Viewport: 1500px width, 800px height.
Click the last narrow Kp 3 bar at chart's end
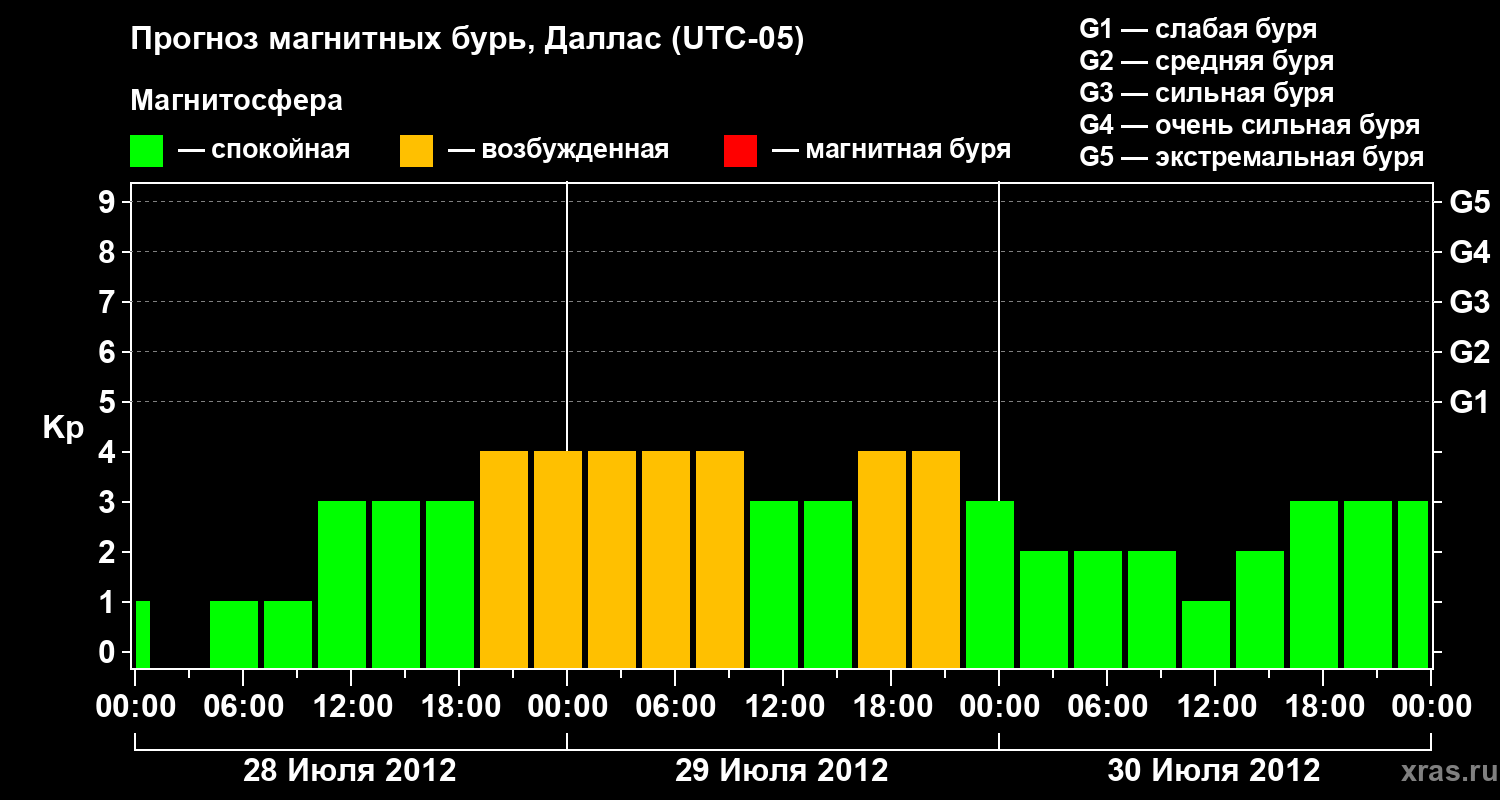coord(1413,584)
